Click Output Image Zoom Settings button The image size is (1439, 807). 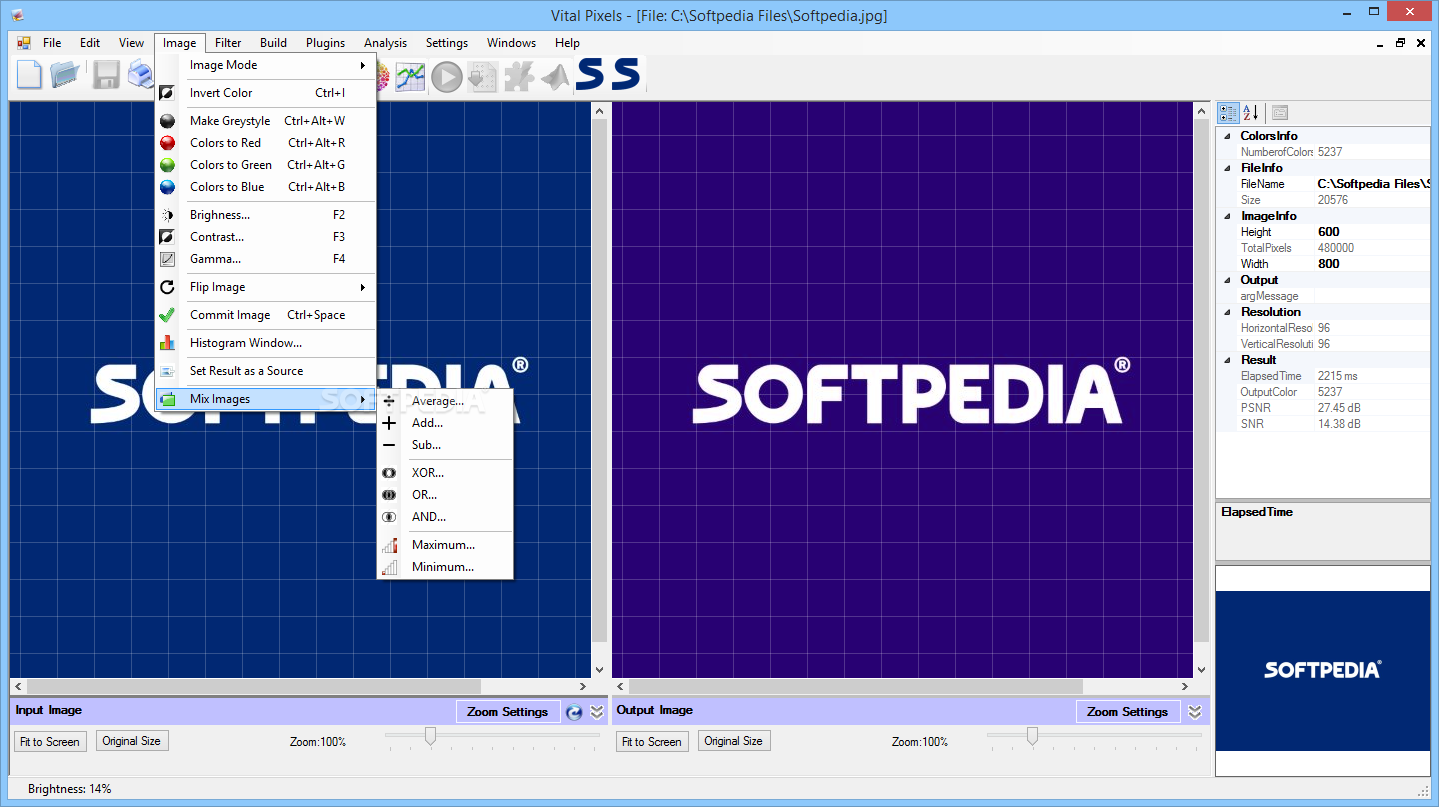point(1128,712)
